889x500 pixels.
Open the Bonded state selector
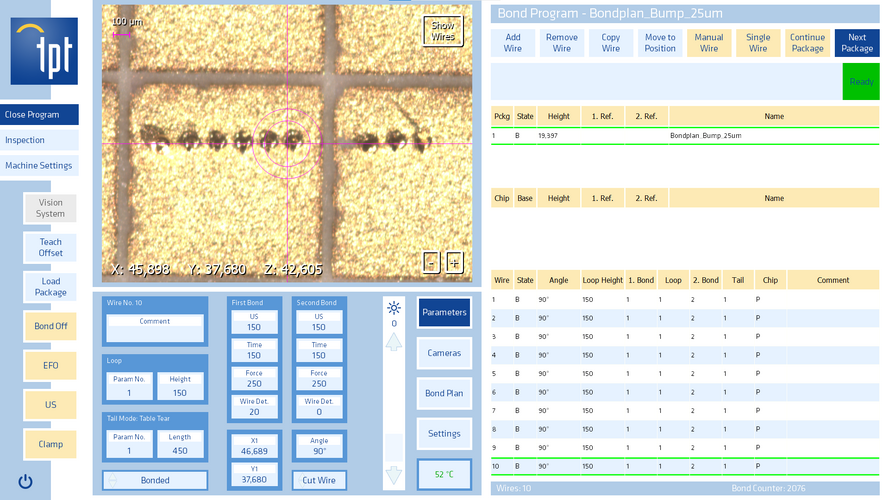[155, 480]
